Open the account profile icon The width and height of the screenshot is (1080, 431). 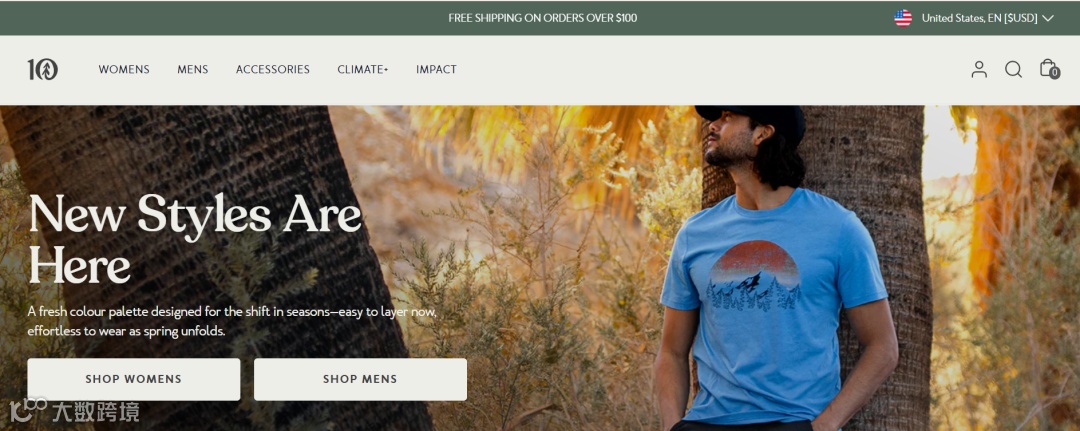(x=979, y=69)
